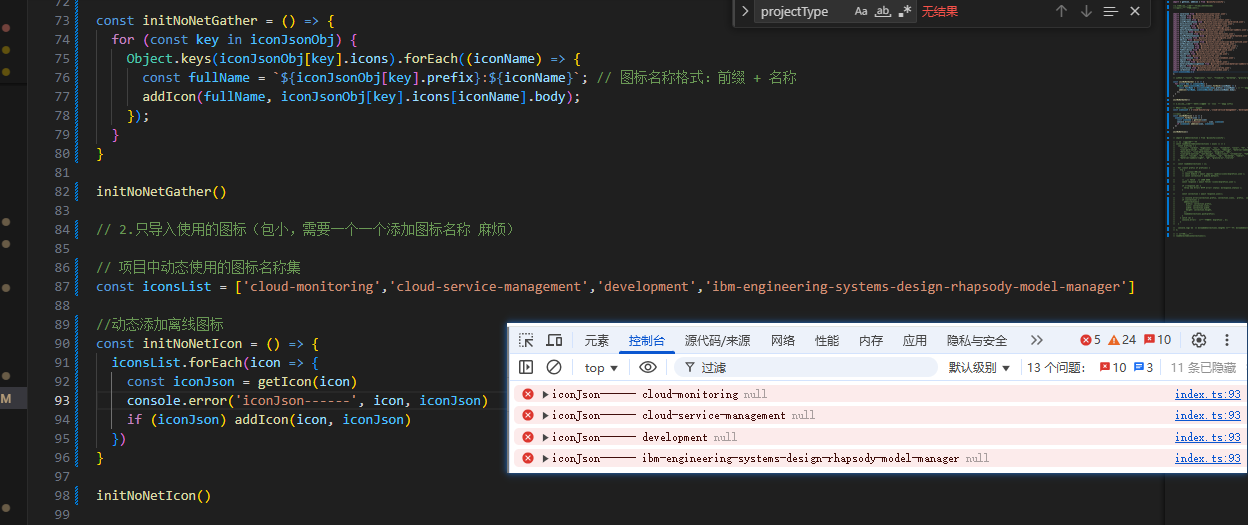The image size is (1248, 525).
Task: Click getIcon(icon) call on line 92
Action: coord(306,381)
